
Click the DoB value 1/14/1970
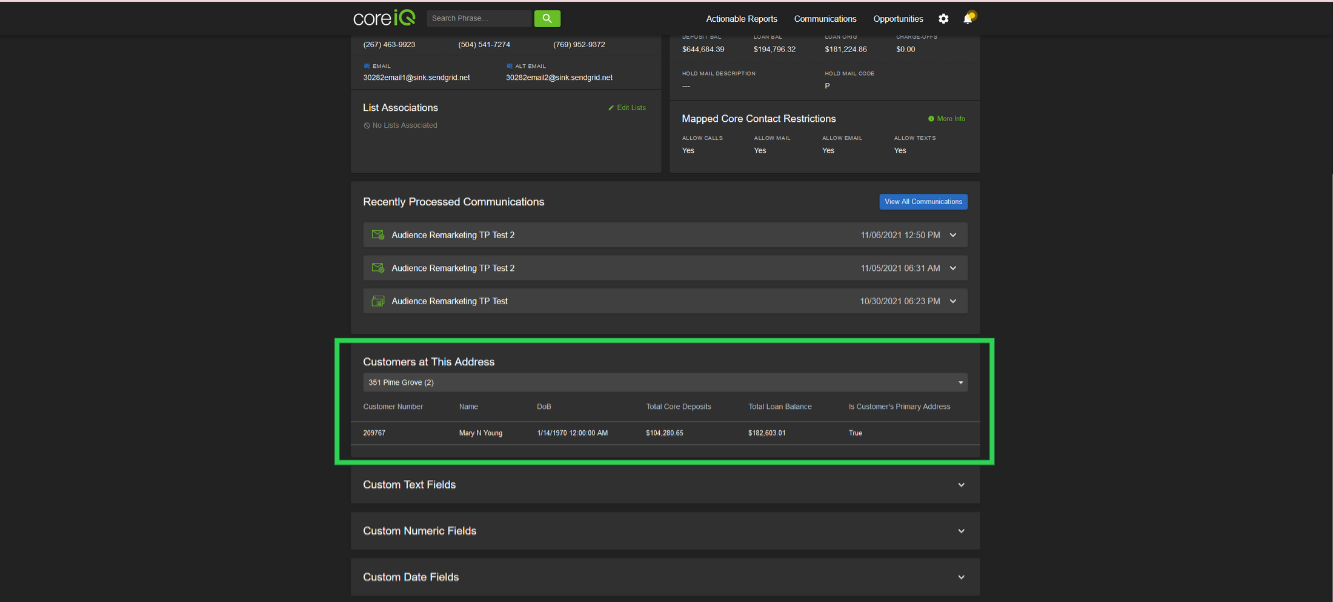(572, 433)
